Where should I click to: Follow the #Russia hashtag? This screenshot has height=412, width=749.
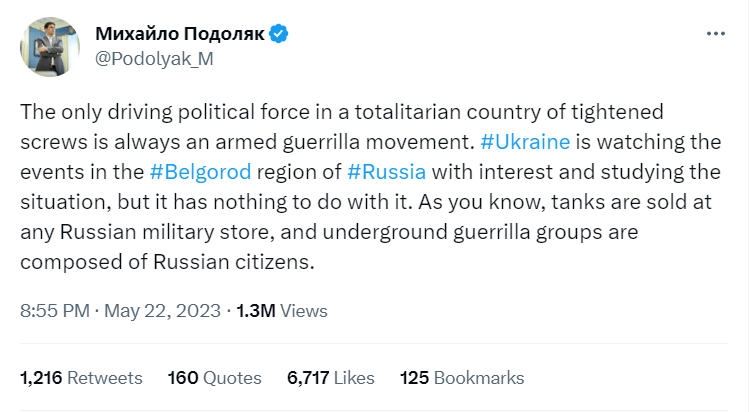point(386,172)
